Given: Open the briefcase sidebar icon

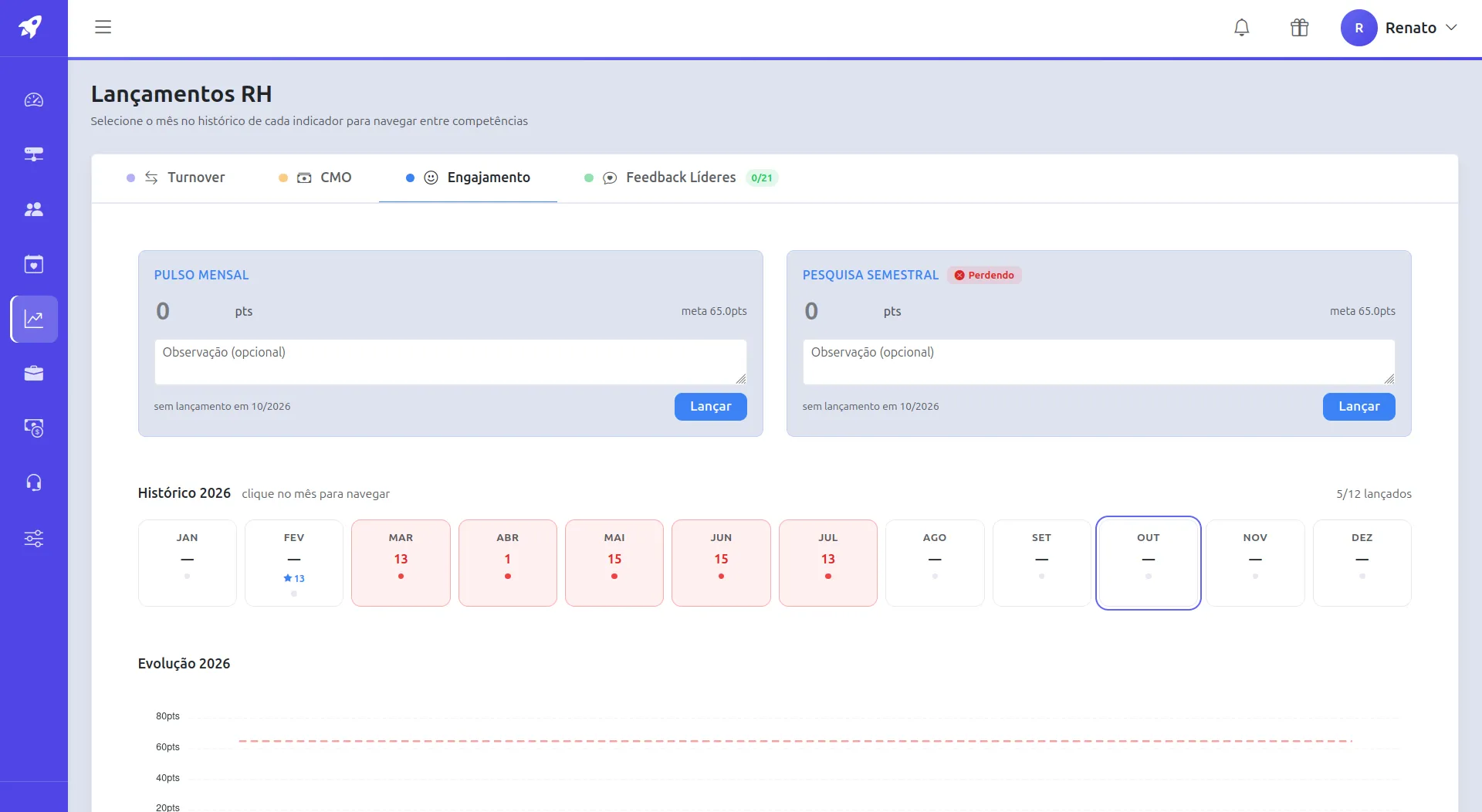Looking at the screenshot, I should [34, 374].
